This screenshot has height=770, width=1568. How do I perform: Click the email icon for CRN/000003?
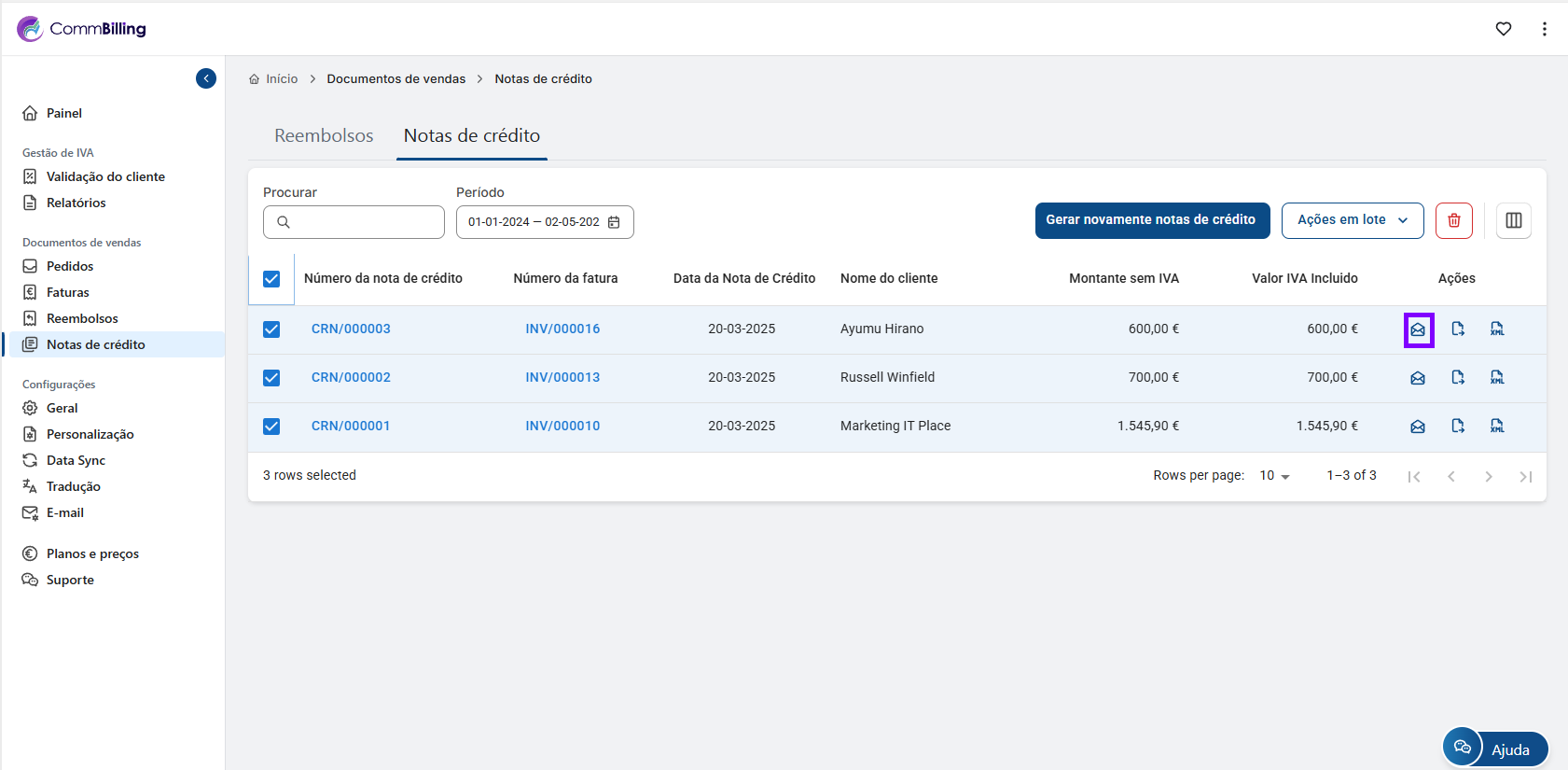click(1418, 329)
